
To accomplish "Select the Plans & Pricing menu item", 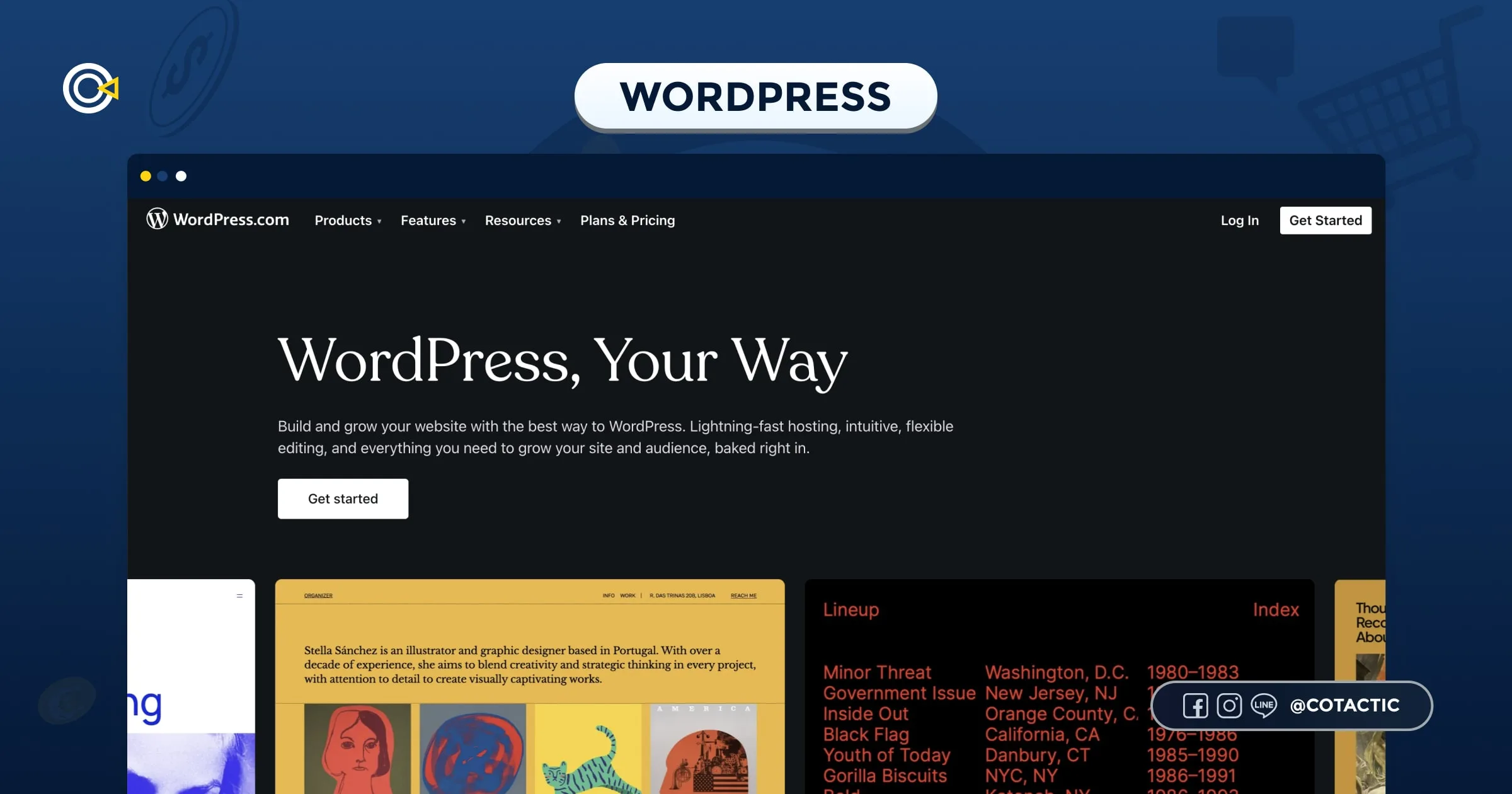I will point(627,220).
